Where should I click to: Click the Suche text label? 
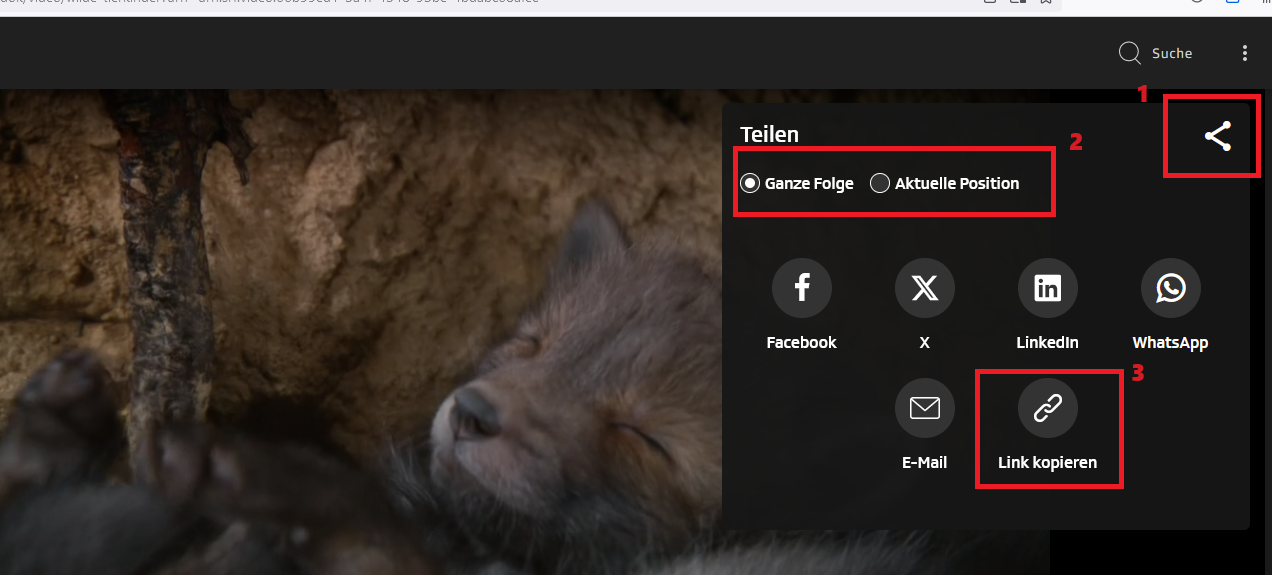point(1172,54)
